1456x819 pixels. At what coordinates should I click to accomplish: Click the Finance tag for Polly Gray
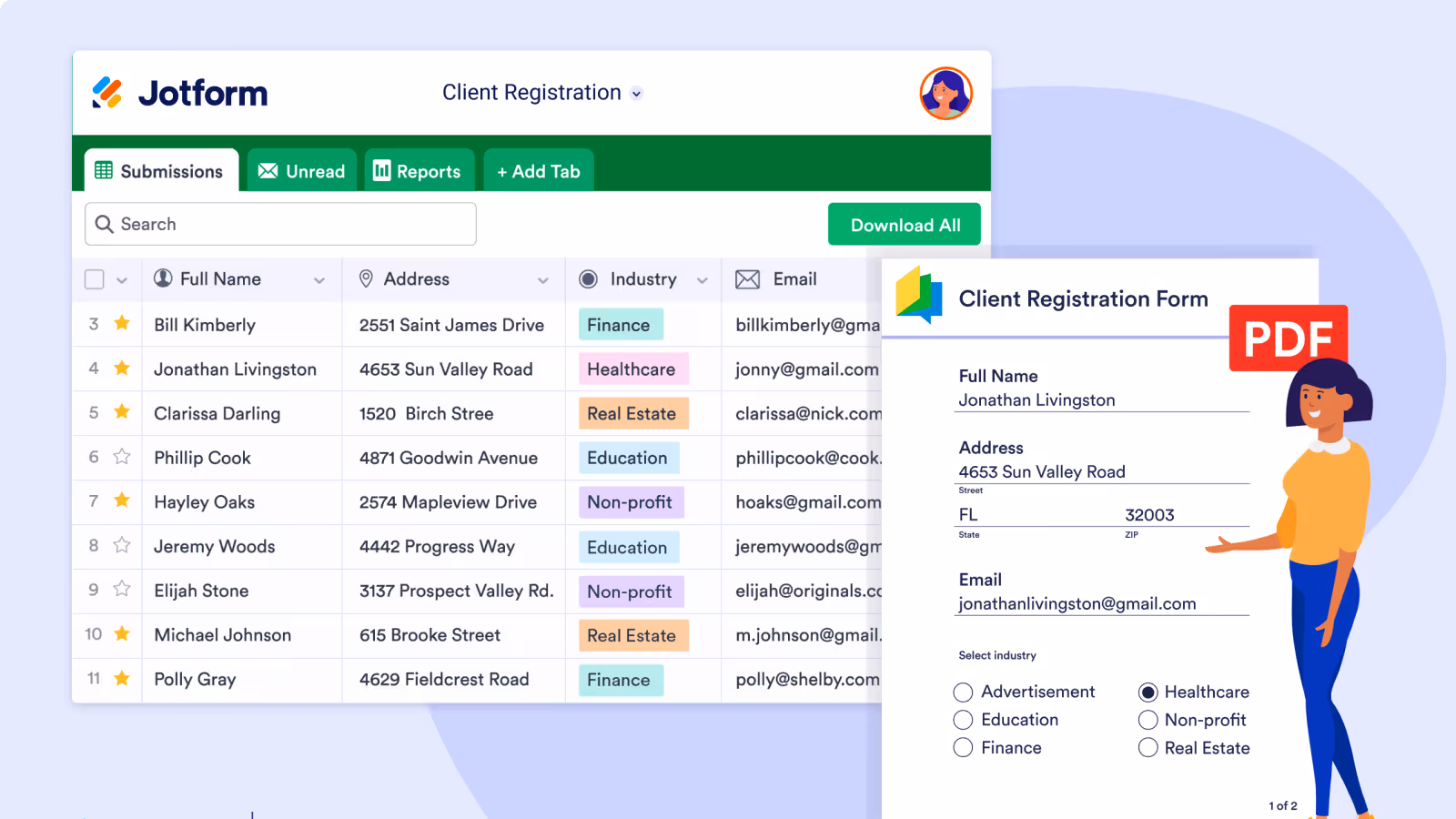pos(621,680)
